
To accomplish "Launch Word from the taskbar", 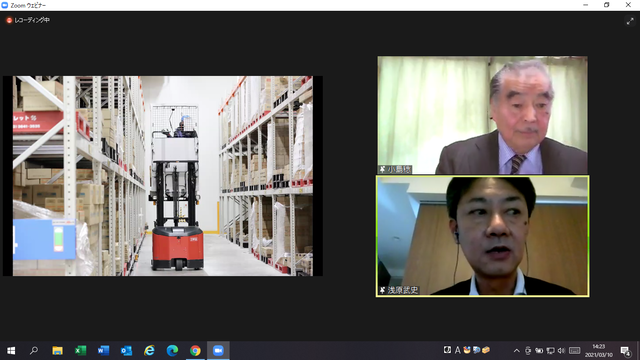I will pos(103,351).
